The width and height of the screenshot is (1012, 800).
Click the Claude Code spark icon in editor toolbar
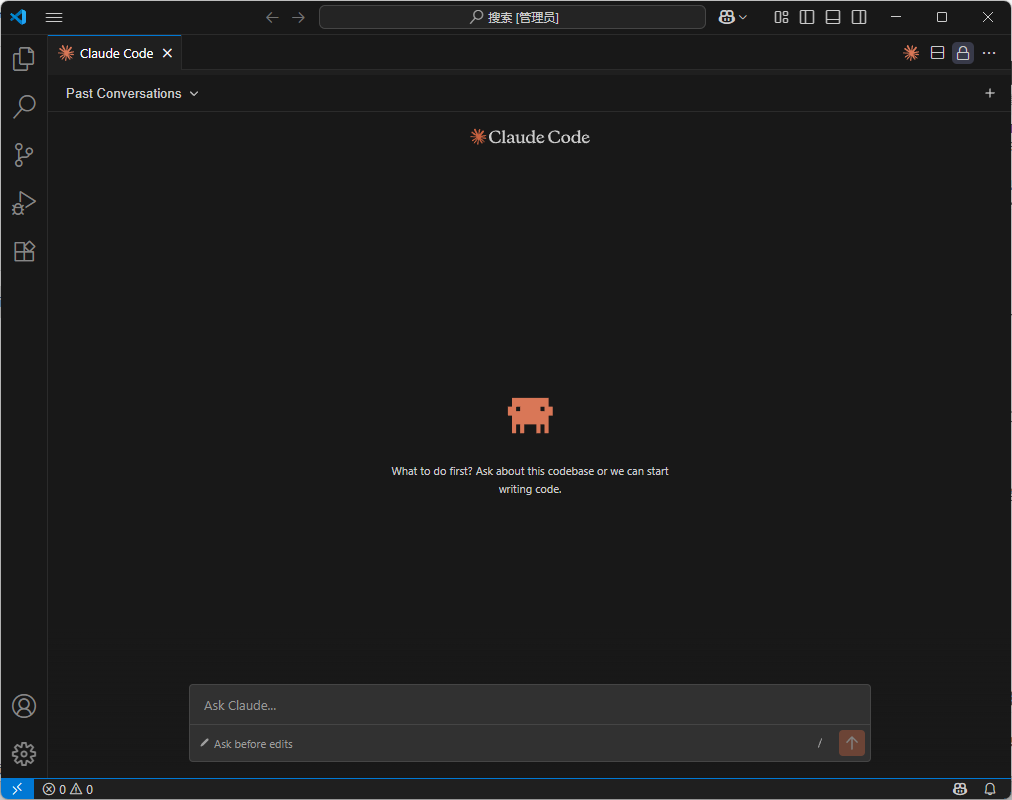coord(911,53)
